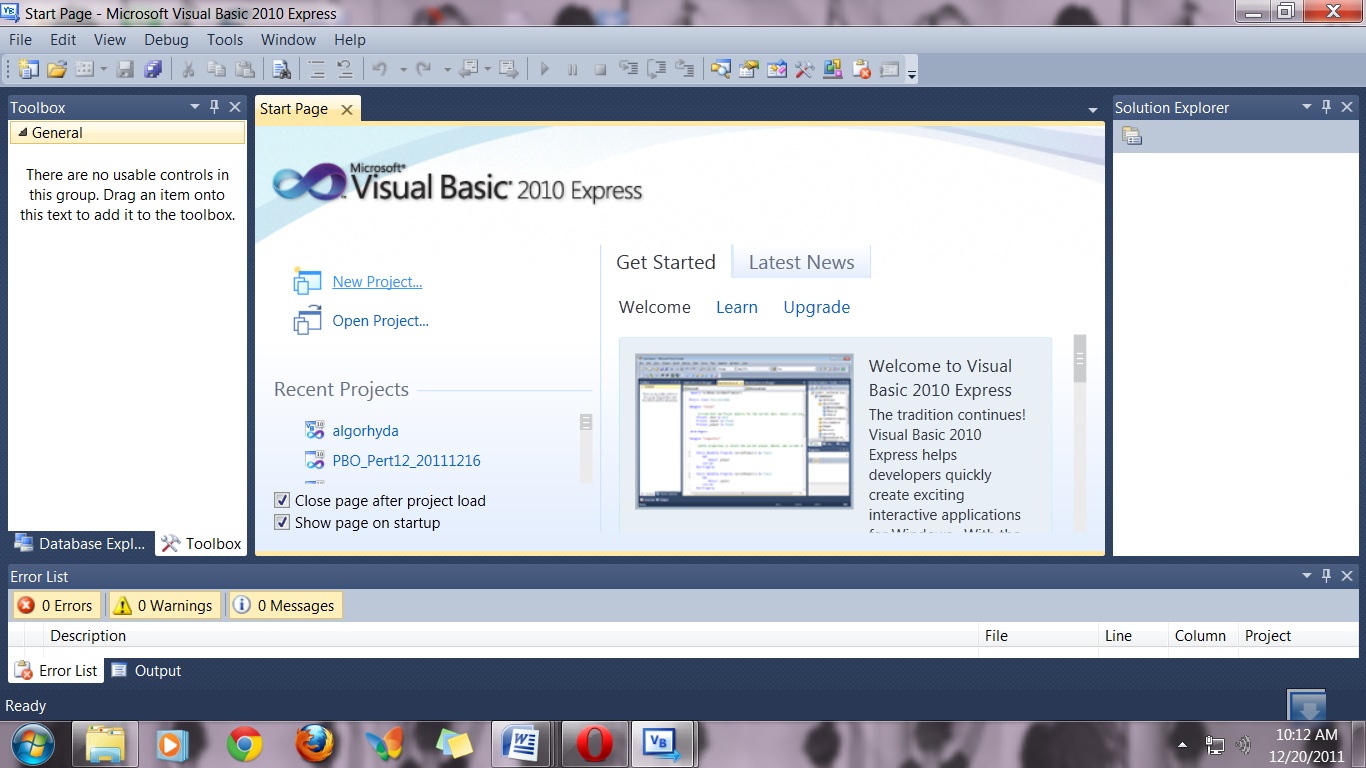Viewport: 1366px width, 768px height.
Task: Open the Debug menu
Action: [166, 40]
